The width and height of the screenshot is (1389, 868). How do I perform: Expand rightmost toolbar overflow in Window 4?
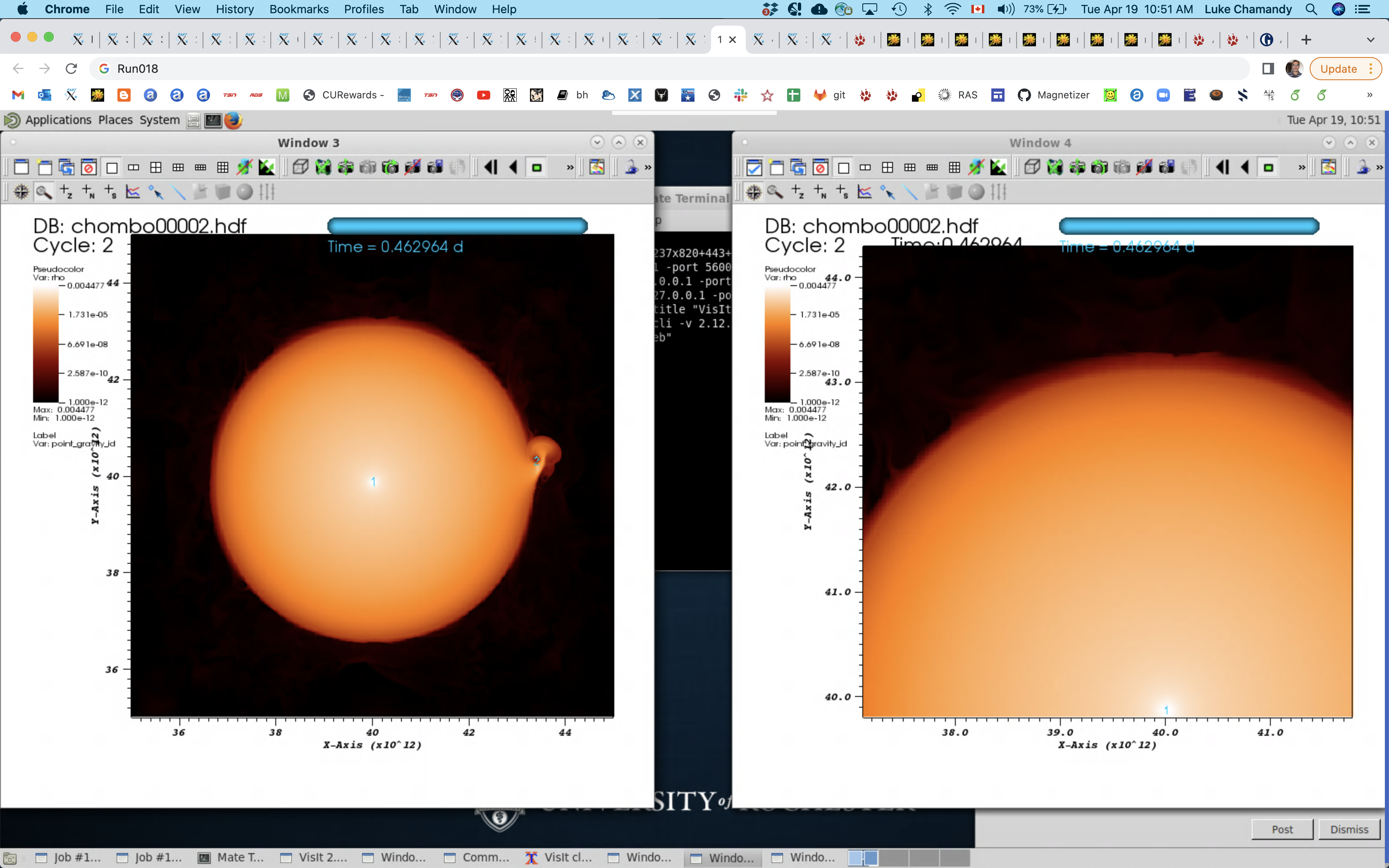(x=1380, y=168)
